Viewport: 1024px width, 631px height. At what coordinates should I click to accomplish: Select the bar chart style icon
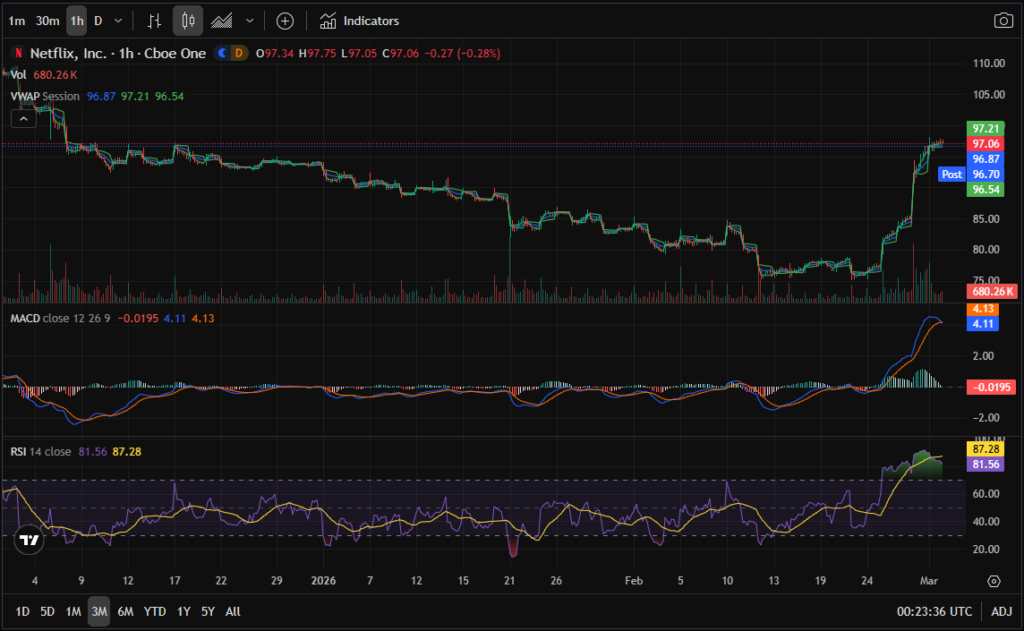153,21
